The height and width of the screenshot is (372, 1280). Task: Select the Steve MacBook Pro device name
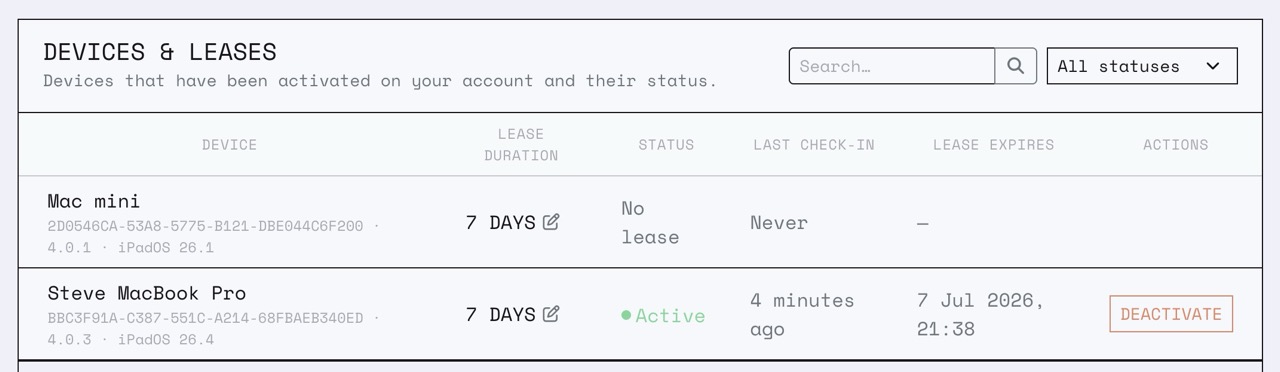pyautogui.click(x=147, y=293)
